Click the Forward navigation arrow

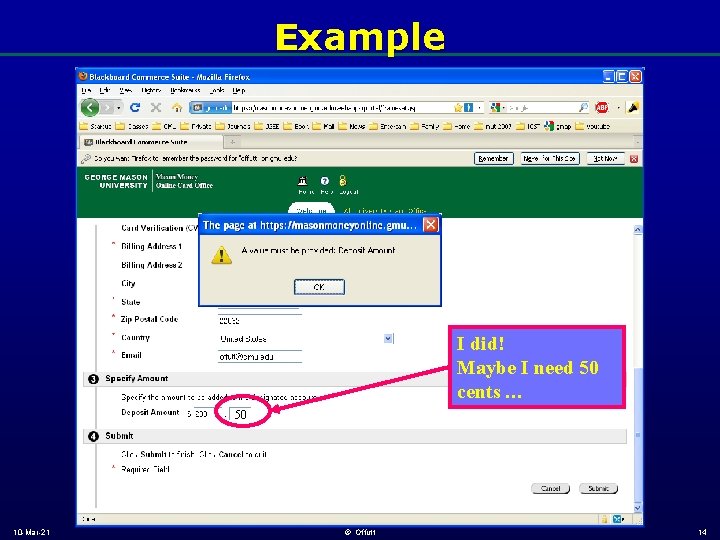107,107
